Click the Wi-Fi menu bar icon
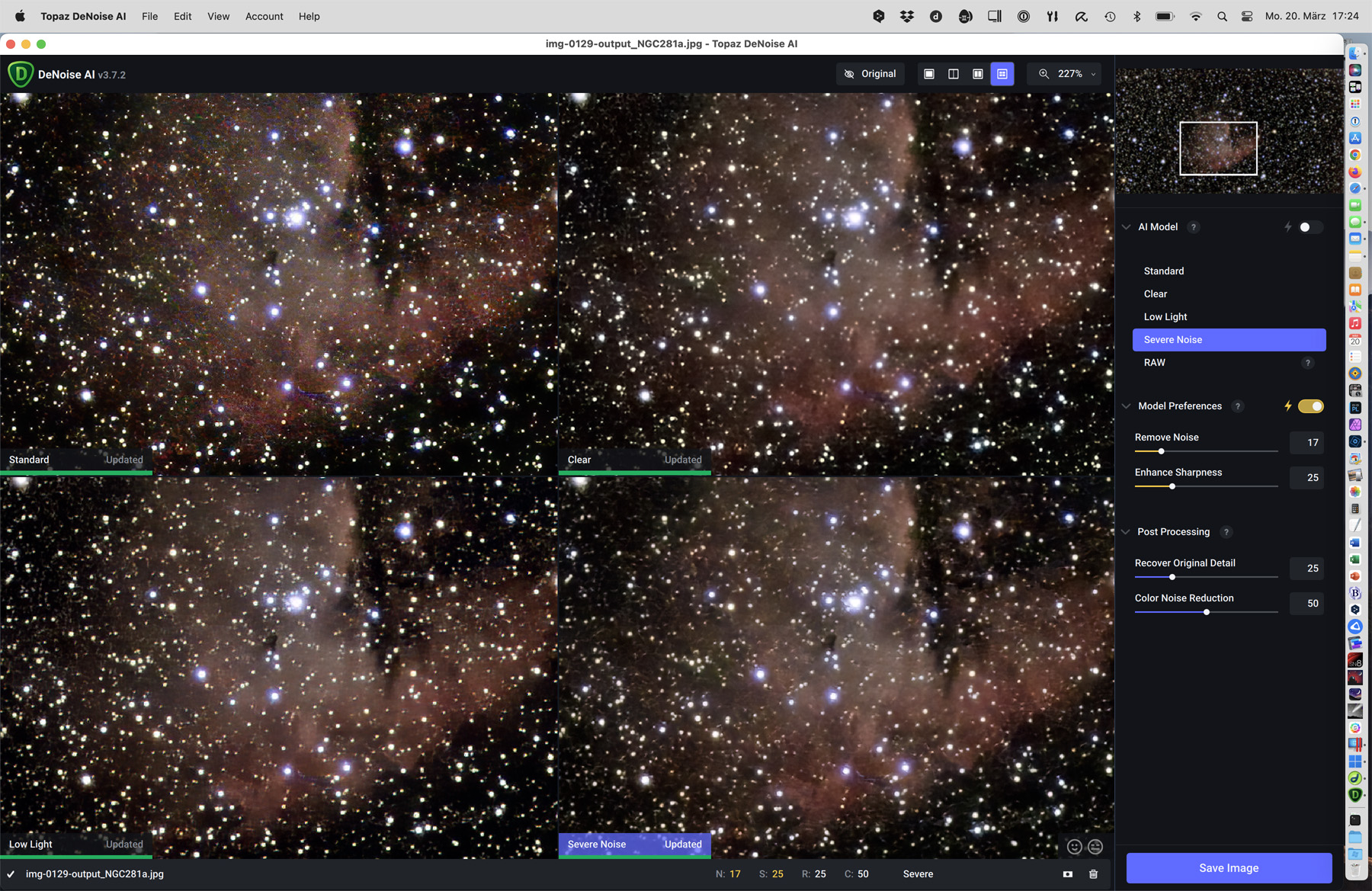 pos(1195,16)
